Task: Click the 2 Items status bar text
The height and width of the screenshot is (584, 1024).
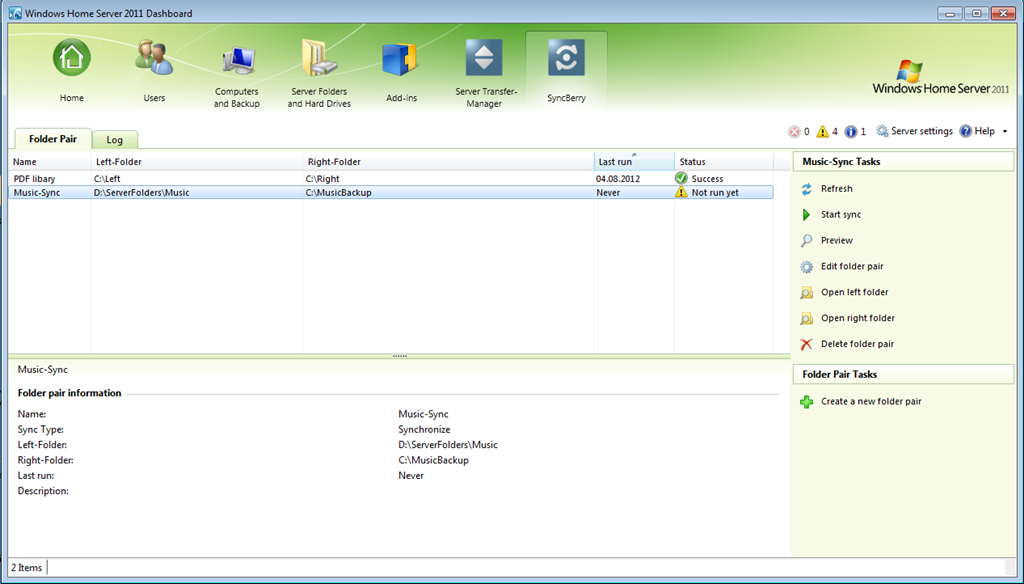Action: coord(26,568)
